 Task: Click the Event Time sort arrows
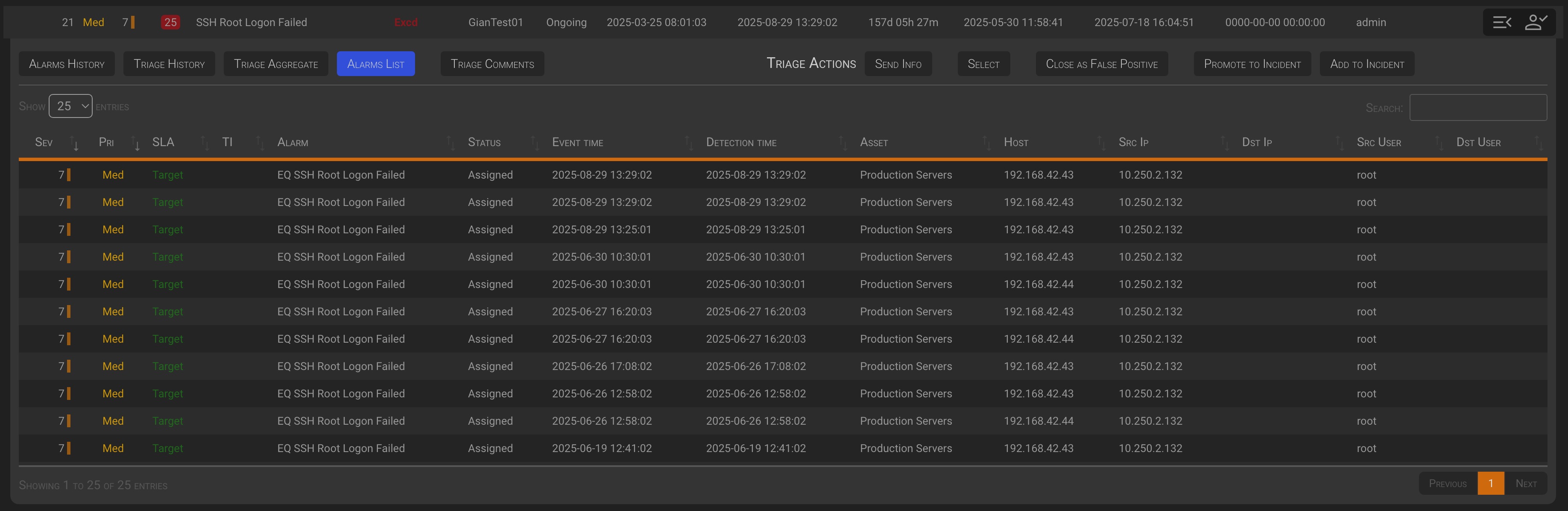pos(688,143)
